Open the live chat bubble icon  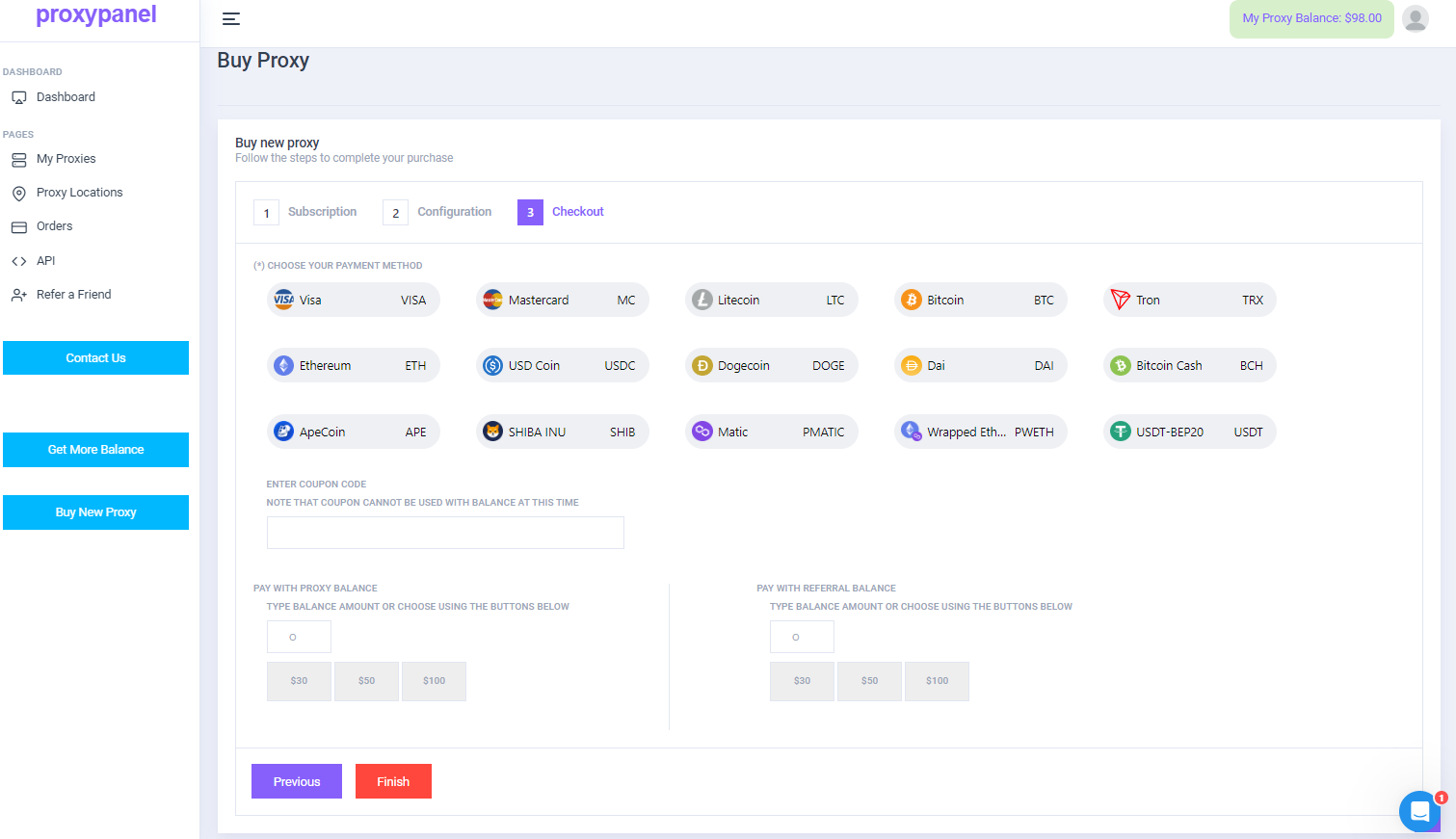tap(1419, 811)
